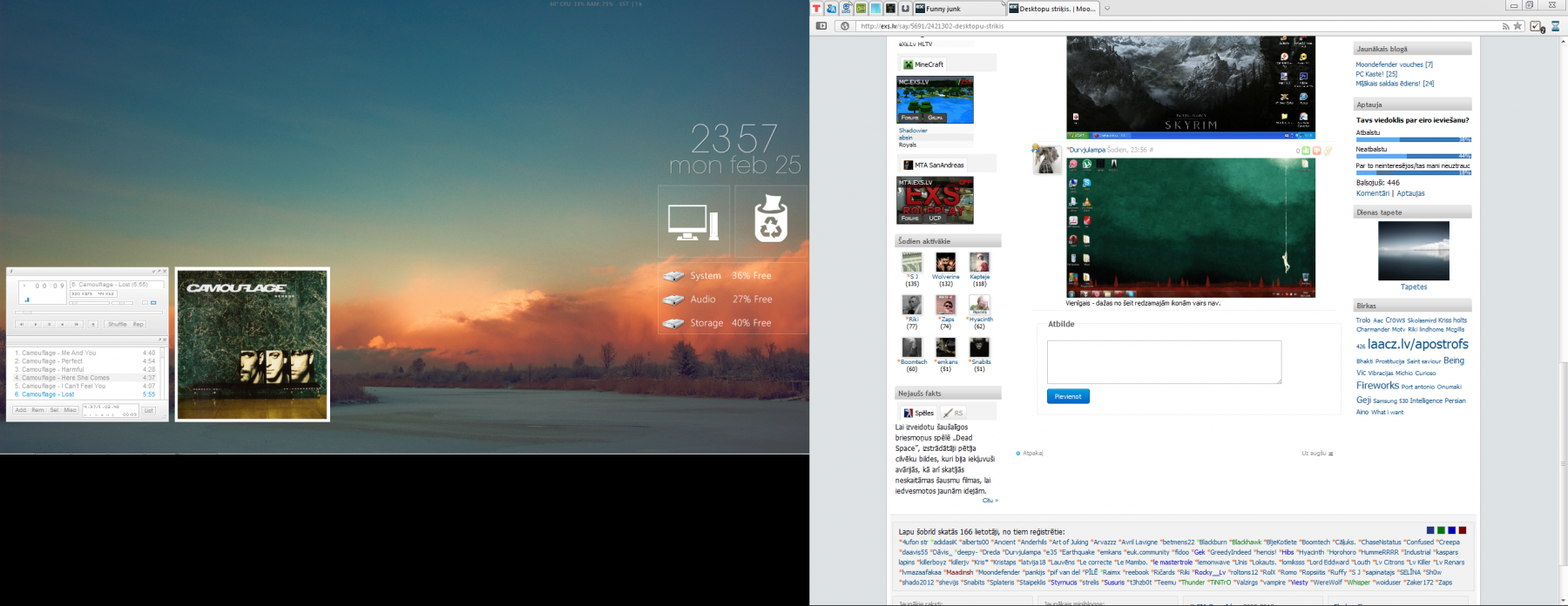The width and height of the screenshot is (1568, 606).
Task: Select track 'Camouflage - Here She Comes'
Action: (x=84, y=378)
